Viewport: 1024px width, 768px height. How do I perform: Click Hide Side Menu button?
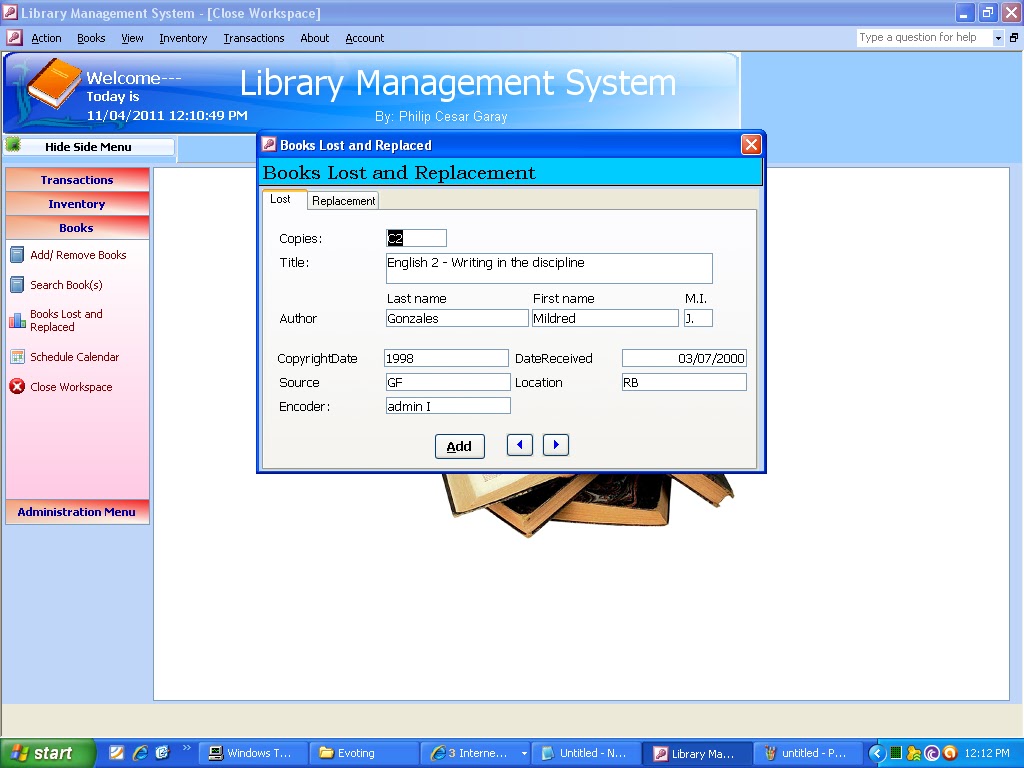pyautogui.click(x=88, y=147)
